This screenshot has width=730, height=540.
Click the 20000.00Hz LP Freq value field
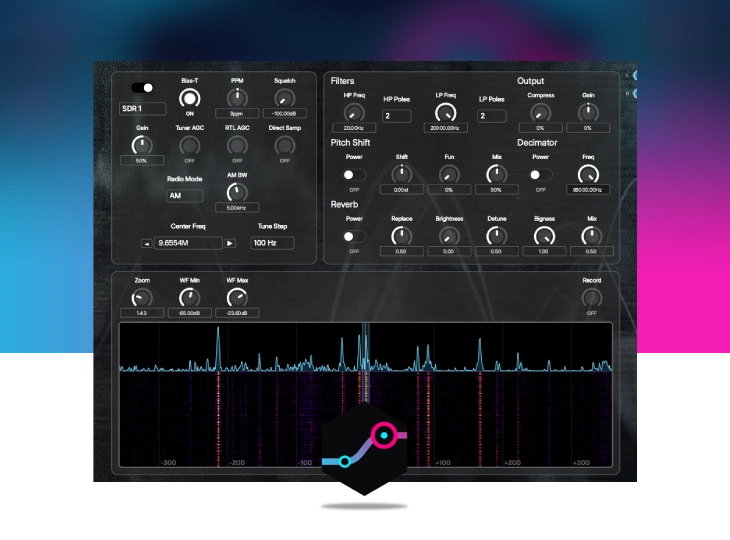tap(446, 128)
